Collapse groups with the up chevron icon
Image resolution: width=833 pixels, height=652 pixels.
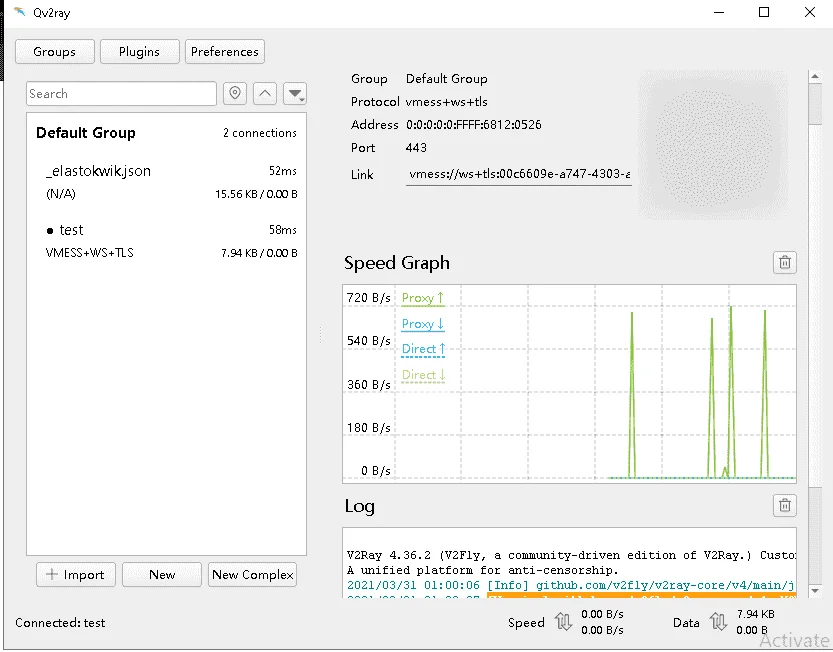[x=265, y=94]
